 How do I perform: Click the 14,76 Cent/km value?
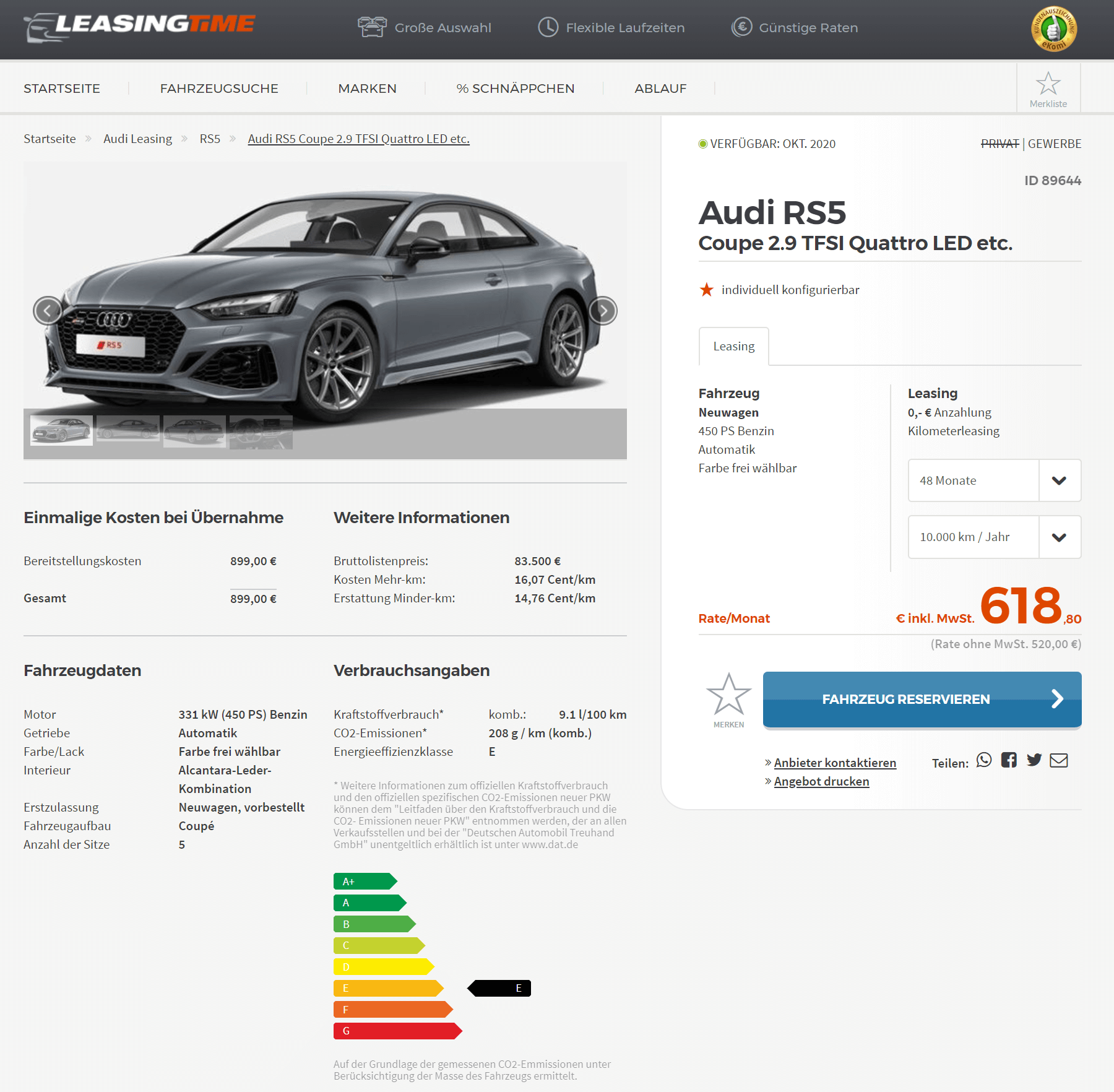point(555,598)
